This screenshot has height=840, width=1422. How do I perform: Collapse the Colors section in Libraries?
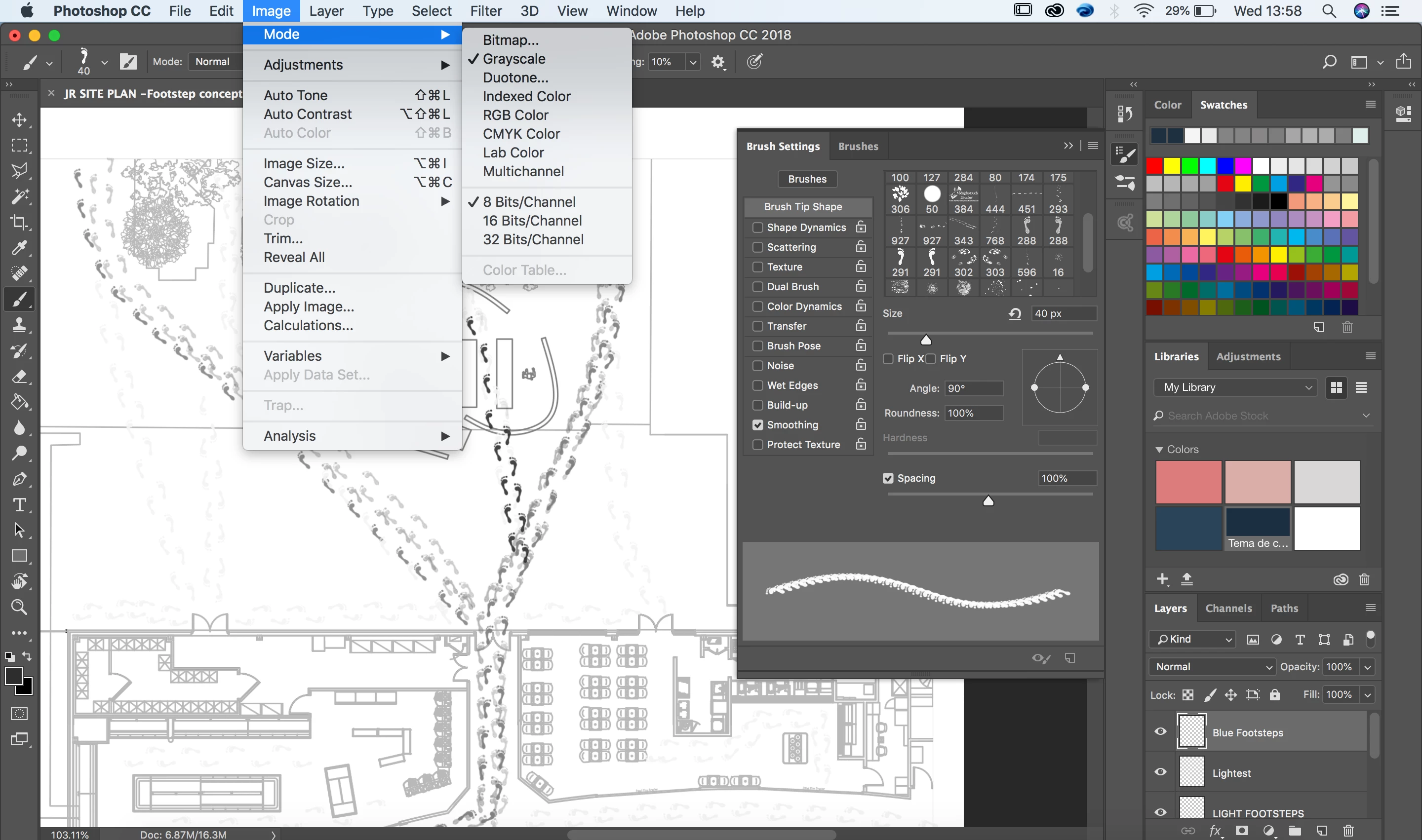[1159, 450]
